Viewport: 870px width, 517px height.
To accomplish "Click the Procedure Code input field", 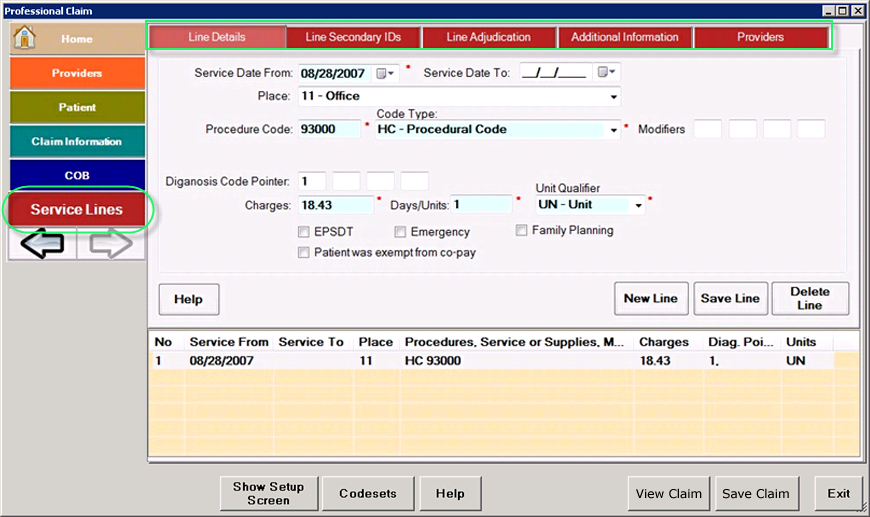I will [330, 129].
